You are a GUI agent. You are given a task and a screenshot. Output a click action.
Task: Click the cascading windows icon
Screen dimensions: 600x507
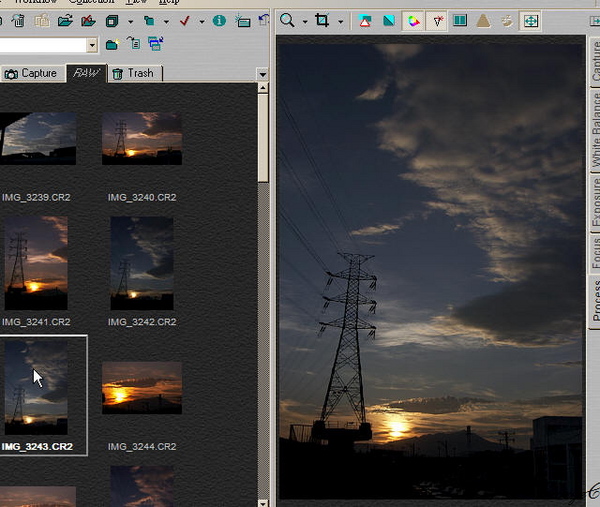(x=156, y=44)
